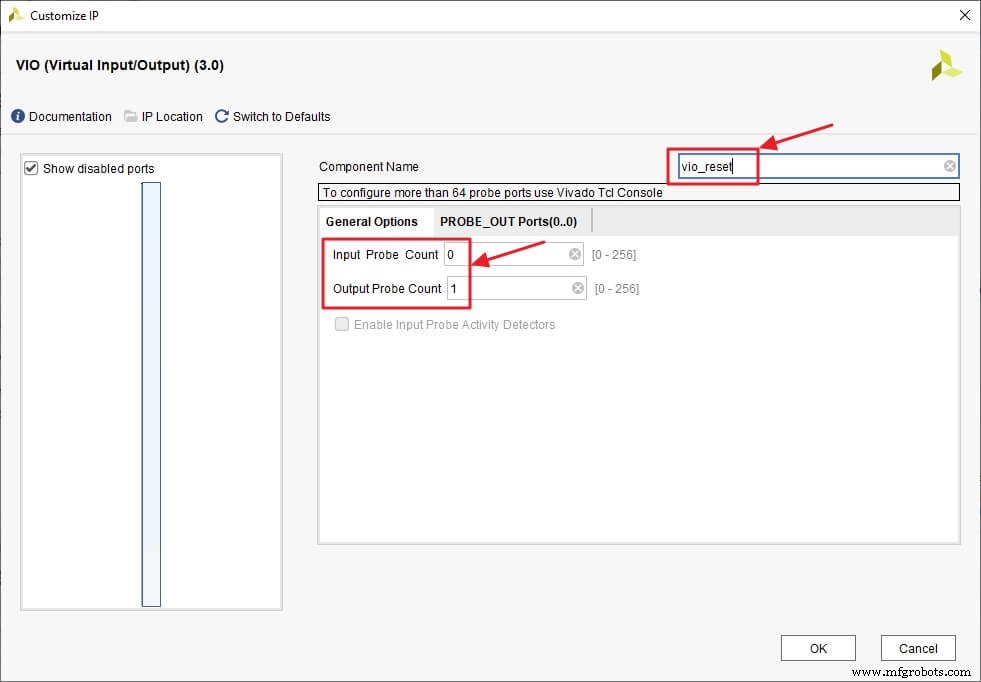Viewport: 981px width, 682px height.
Task: Enable Input Probe Activity Detectors
Action: 342,324
